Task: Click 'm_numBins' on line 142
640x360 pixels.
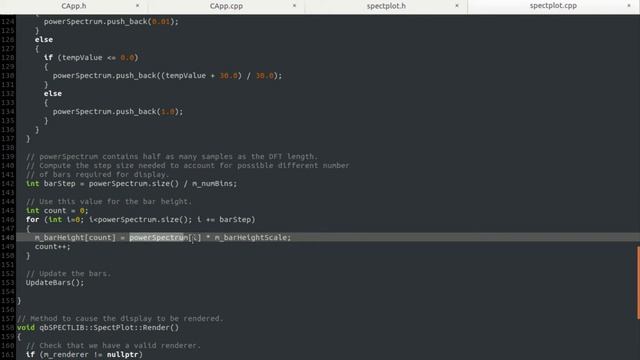Action: click(212, 184)
